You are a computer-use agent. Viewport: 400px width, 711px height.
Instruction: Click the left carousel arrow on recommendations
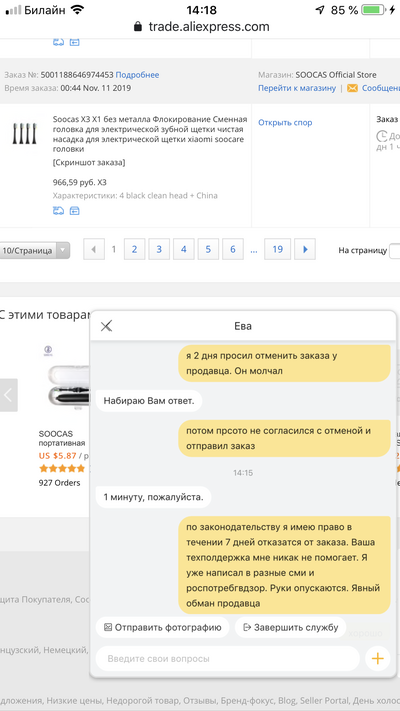point(9,395)
